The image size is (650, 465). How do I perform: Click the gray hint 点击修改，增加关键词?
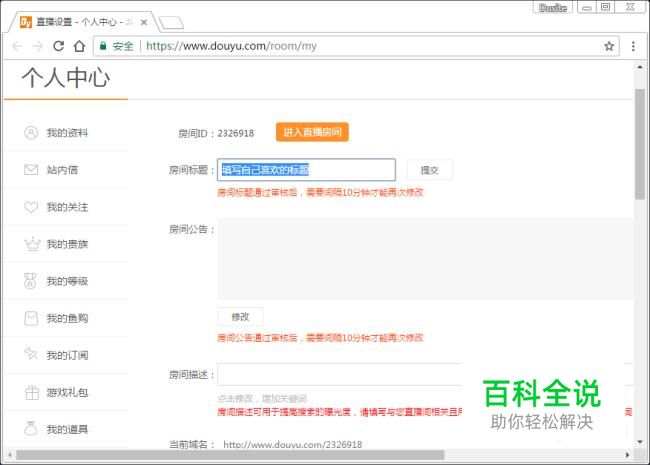point(262,399)
